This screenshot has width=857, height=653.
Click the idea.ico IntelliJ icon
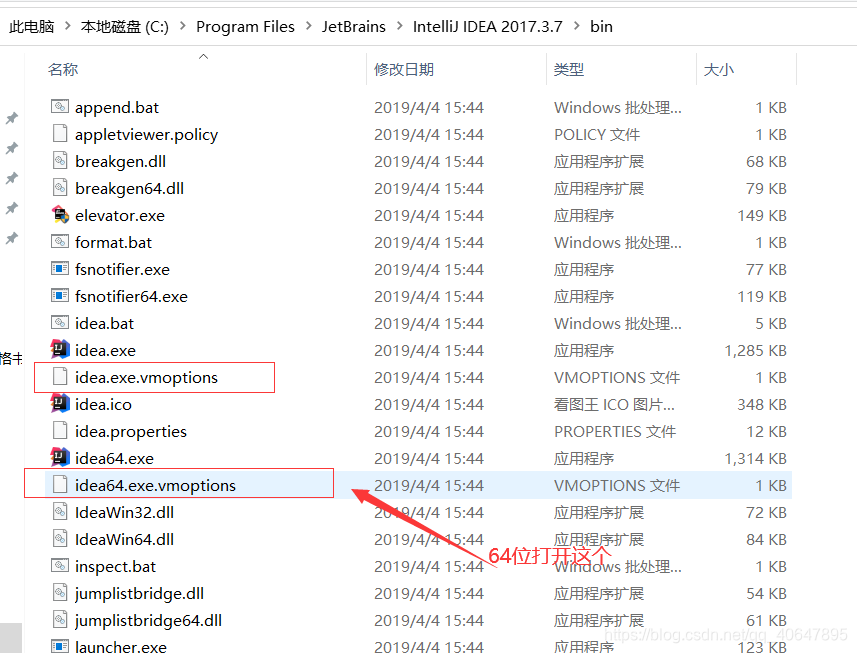[x=60, y=404]
